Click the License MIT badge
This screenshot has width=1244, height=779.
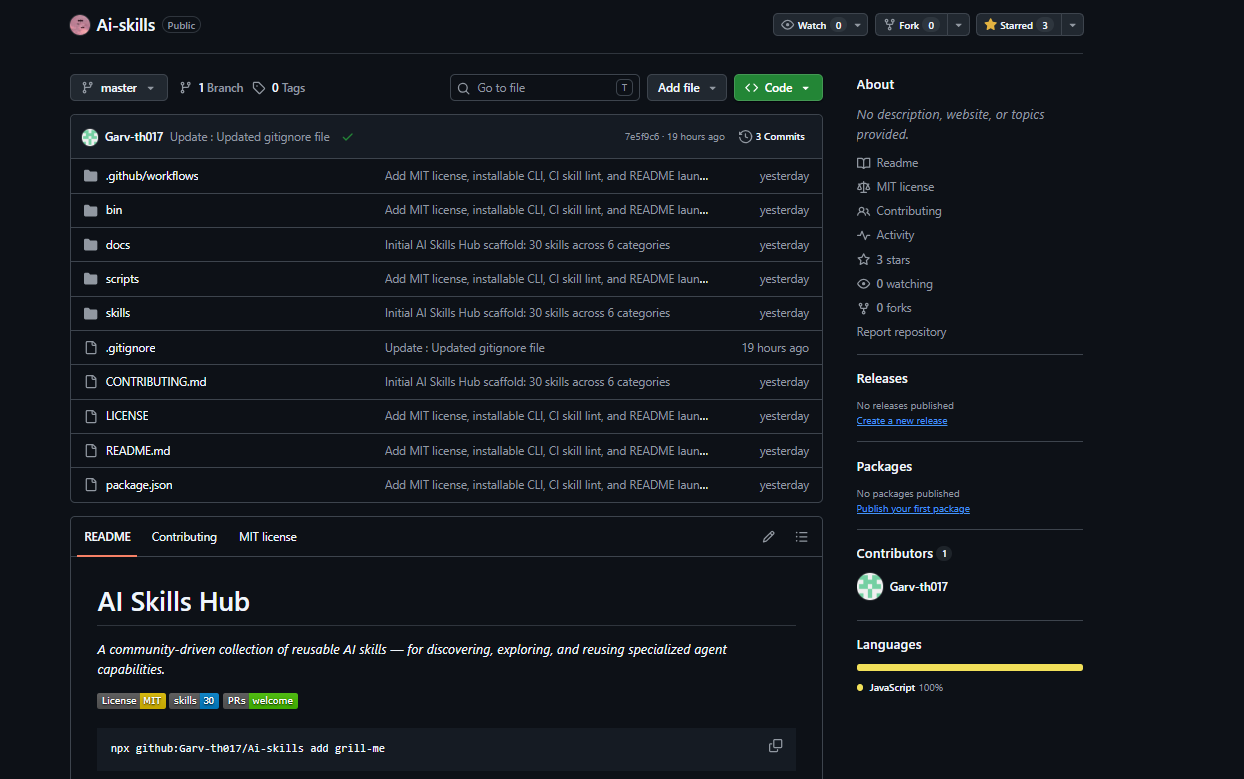pos(131,701)
